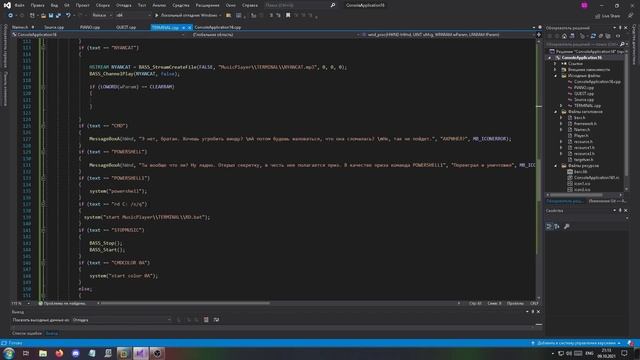Click the Properties wrench icon in Properties panel

pos(567,227)
